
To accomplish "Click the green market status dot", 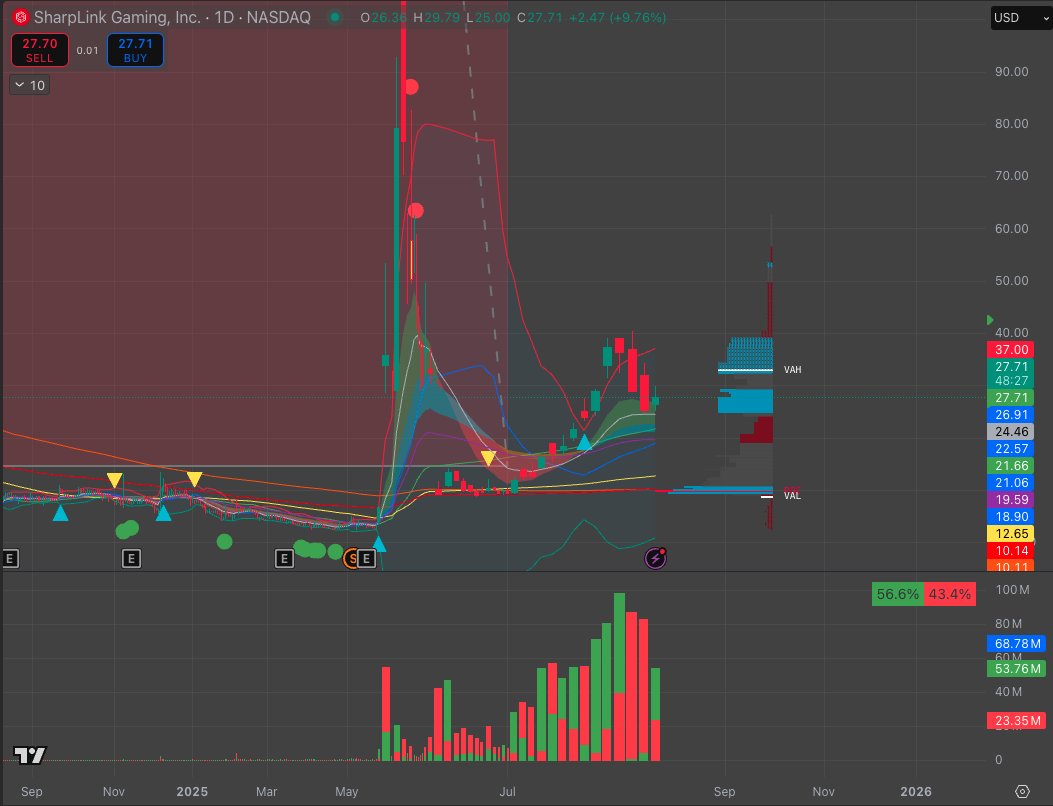I will pyautogui.click(x=334, y=17).
